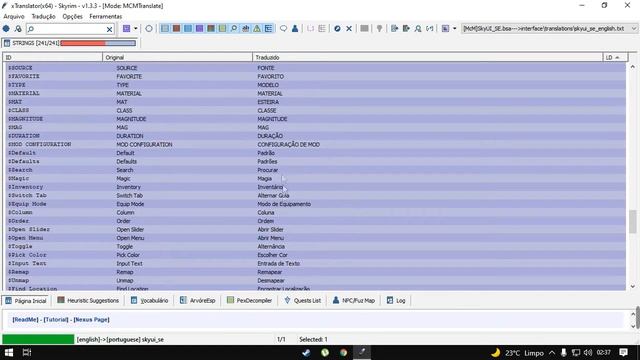Screen dimensions: 640x360
Task: Open the skyui_se_english.txt file combo box
Action: [x=549, y=29]
